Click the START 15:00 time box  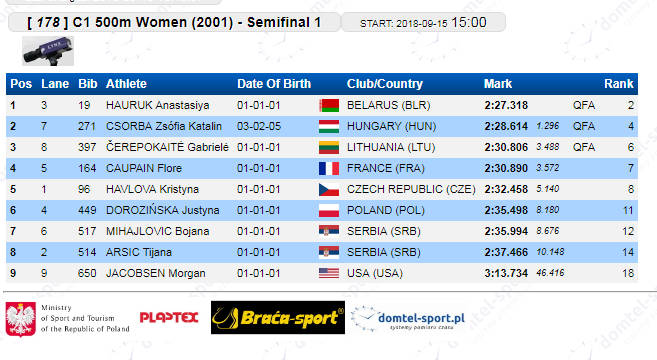(424, 22)
